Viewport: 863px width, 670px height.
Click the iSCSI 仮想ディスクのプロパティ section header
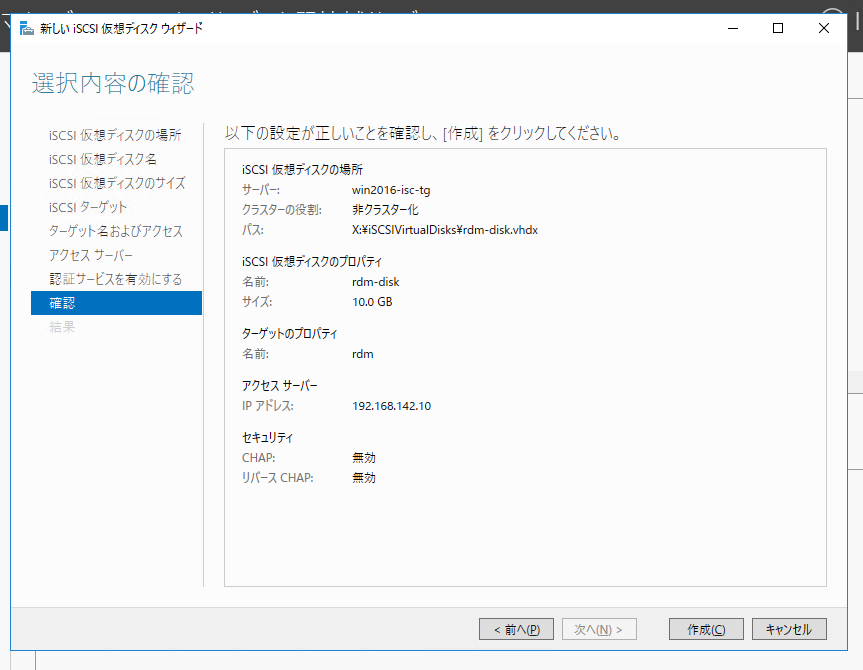312,262
